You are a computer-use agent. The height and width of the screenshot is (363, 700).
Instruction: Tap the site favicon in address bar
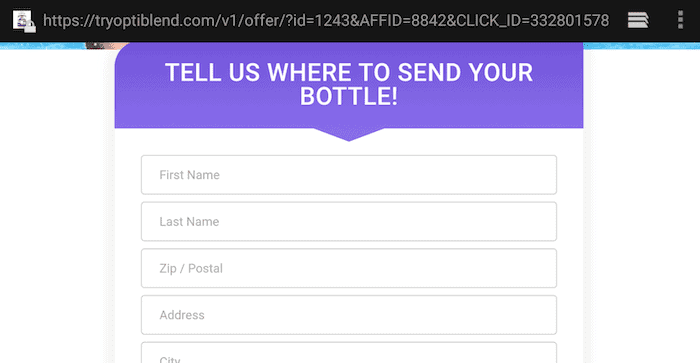tap(22, 20)
